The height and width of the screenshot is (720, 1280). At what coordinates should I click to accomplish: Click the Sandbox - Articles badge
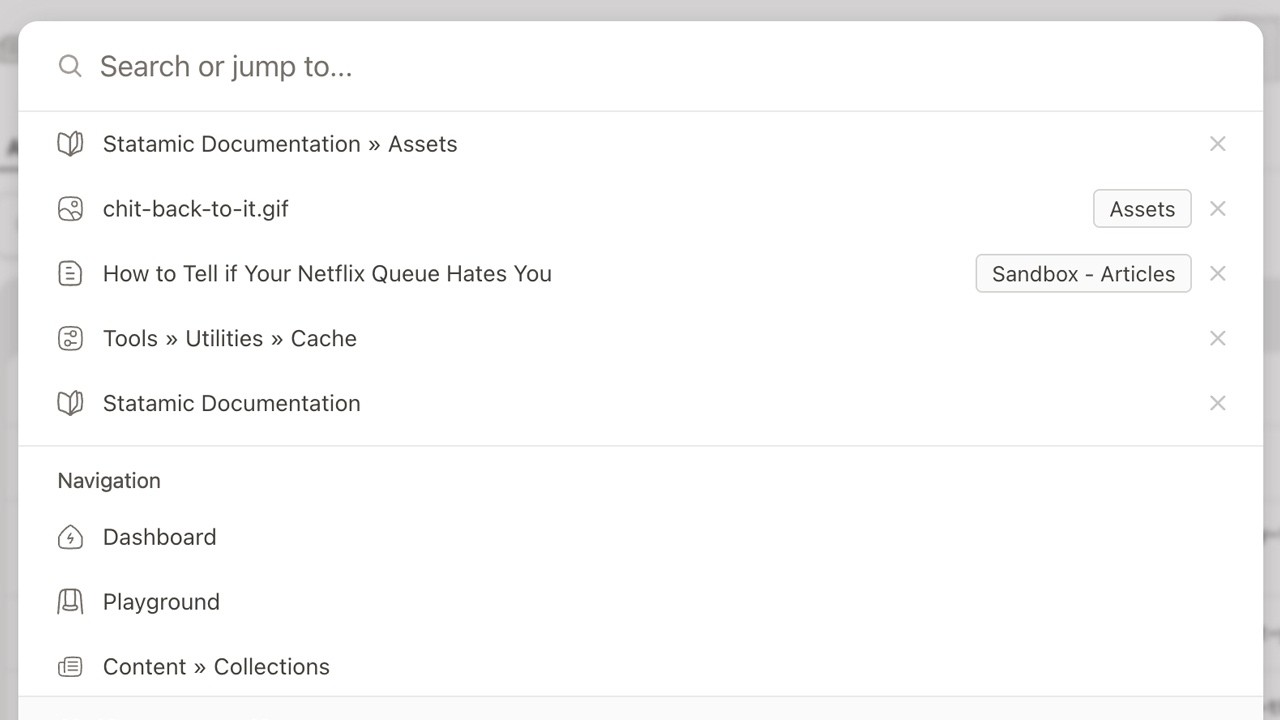tap(1083, 274)
